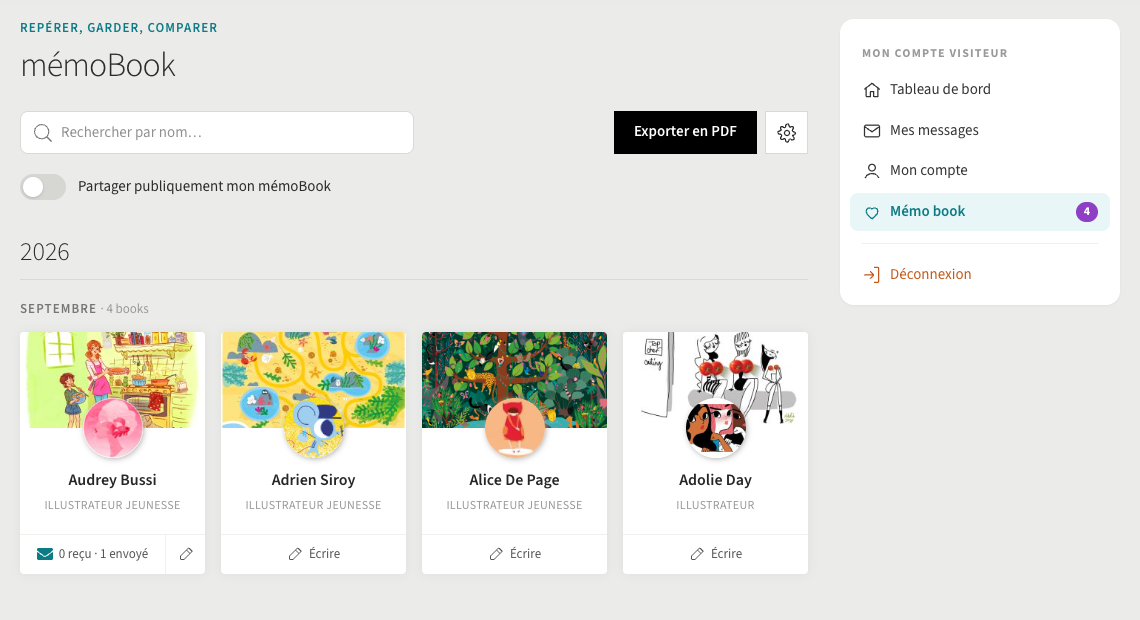Image resolution: width=1140 pixels, height=620 pixels.
Task: Click the SEPTEMBRE · 4 books label
Action: pos(84,309)
